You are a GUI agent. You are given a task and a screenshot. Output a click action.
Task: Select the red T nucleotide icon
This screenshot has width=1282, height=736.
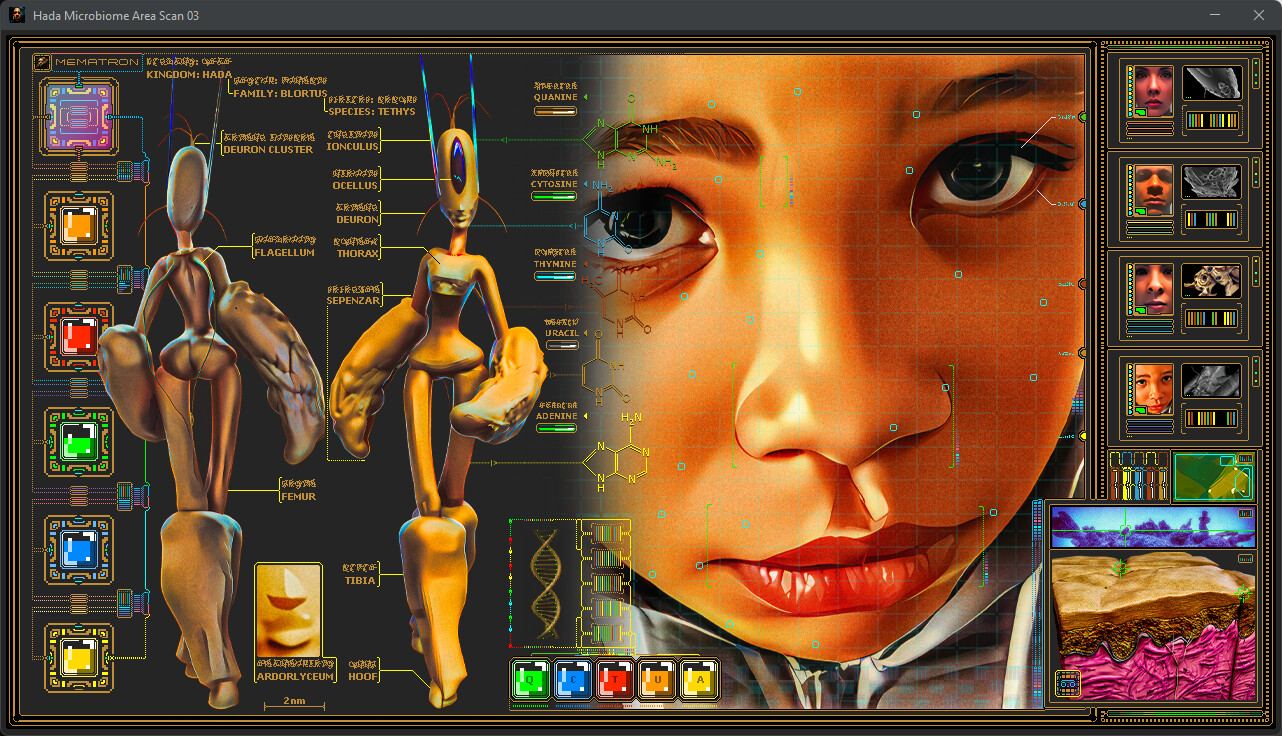point(615,677)
